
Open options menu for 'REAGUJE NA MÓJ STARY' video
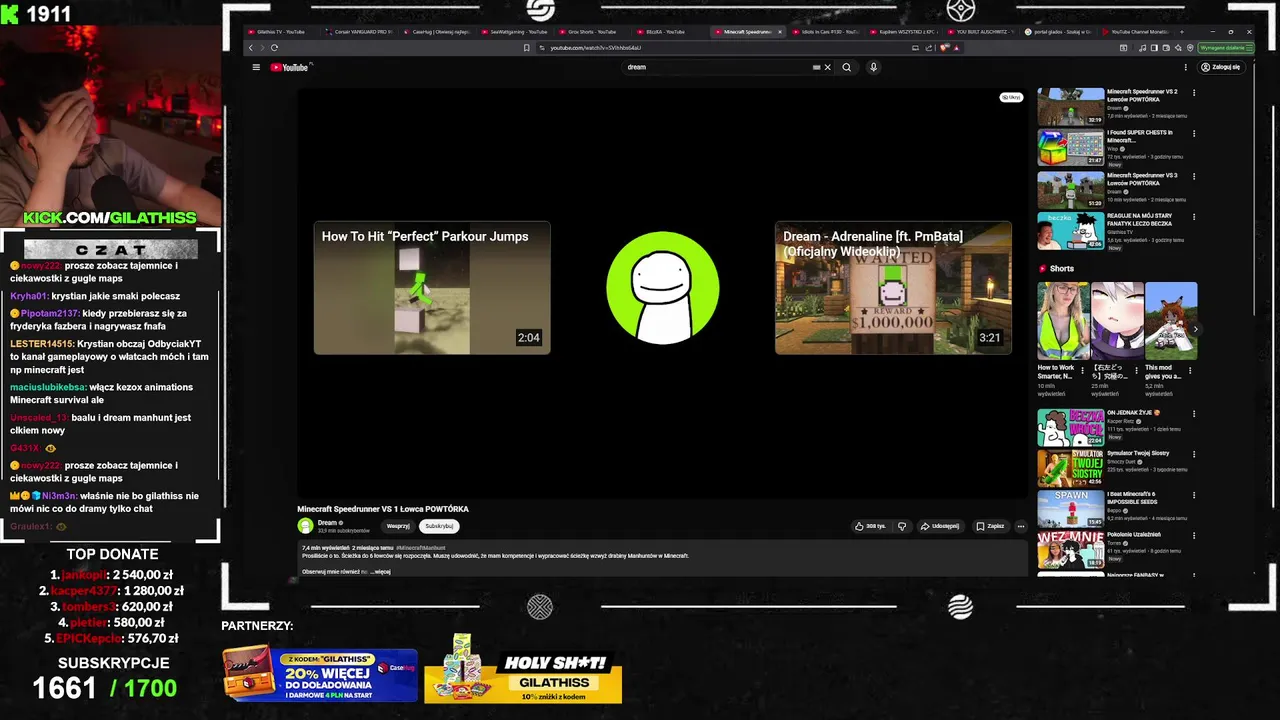coord(1193,217)
